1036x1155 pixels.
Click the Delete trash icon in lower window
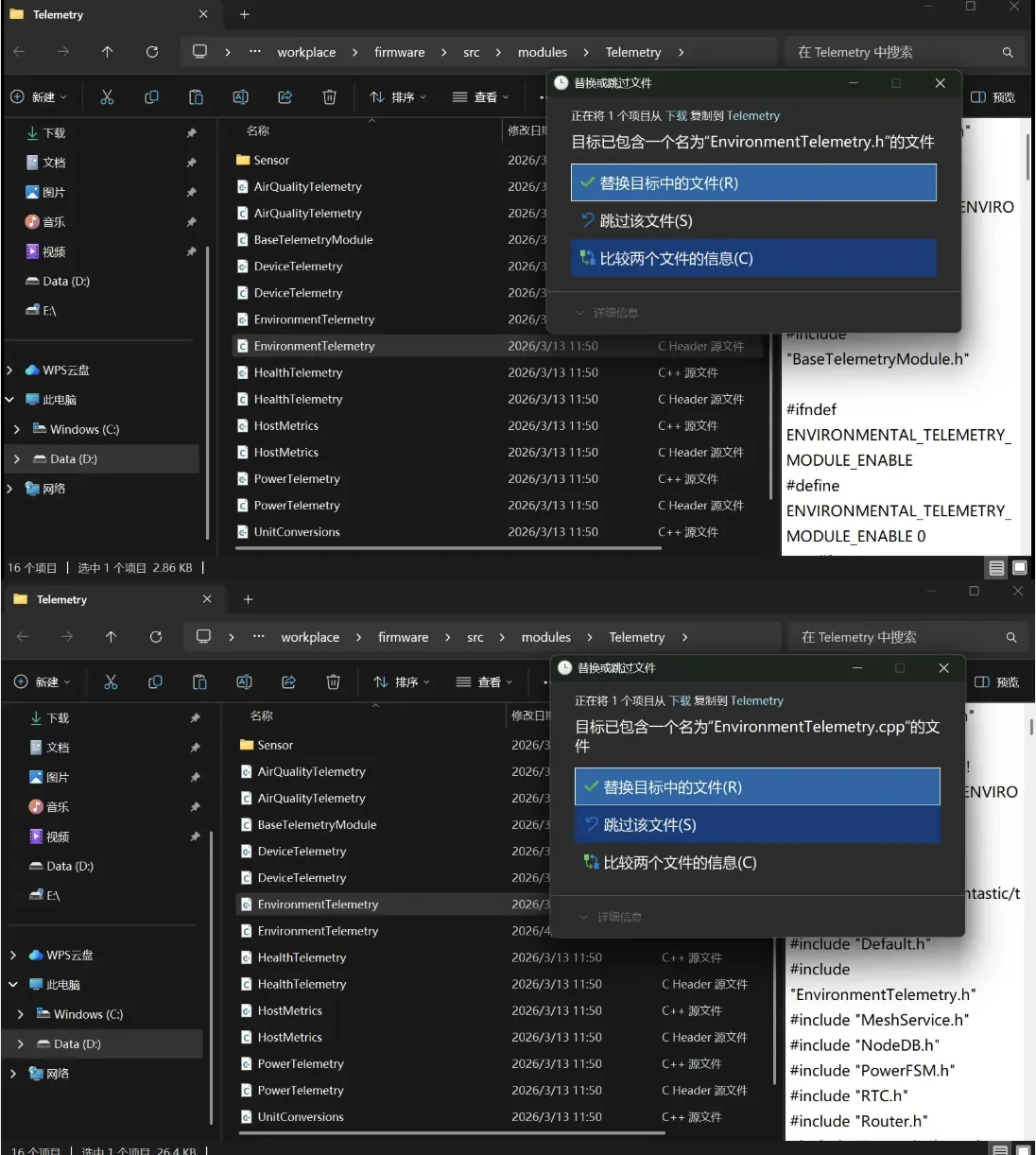[x=333, y=682]
